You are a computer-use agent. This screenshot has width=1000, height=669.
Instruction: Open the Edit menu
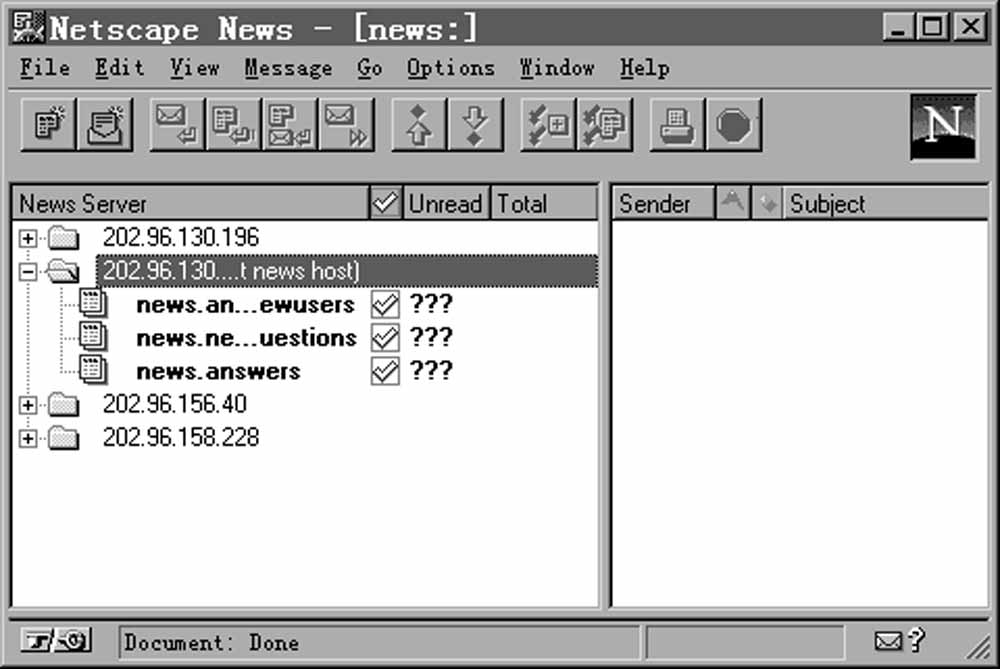(119, 68)
